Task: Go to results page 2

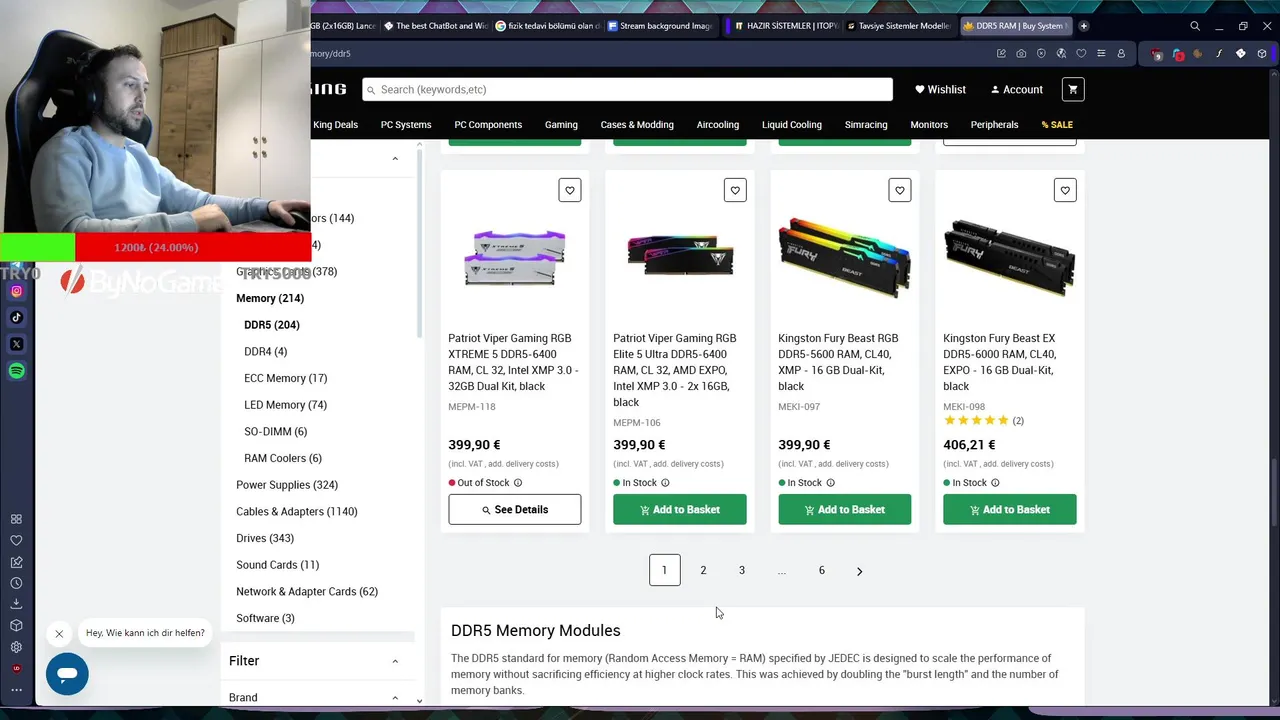Action: click(703, 570)
